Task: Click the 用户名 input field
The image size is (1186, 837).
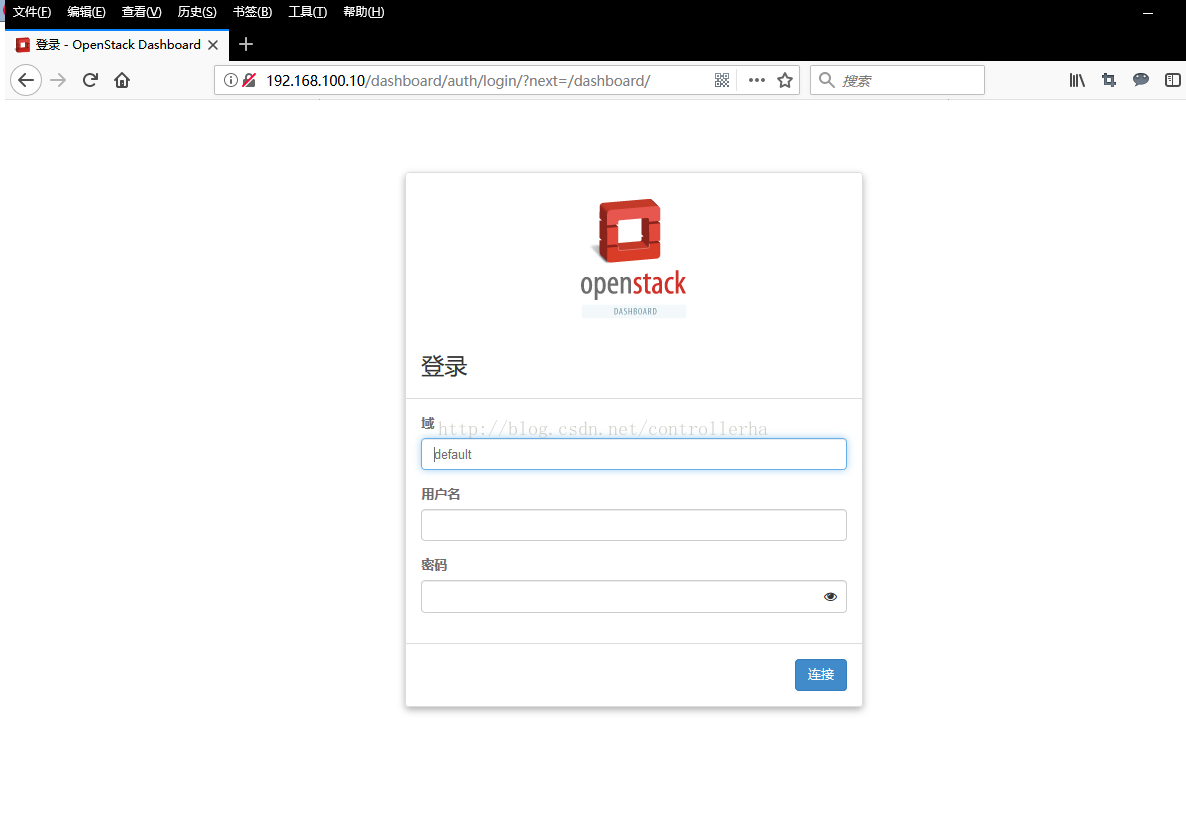Action: click(x=634, y=525)
